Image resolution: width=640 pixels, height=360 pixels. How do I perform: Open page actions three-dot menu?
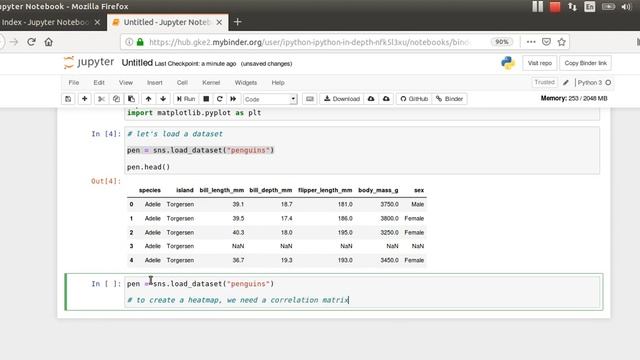tap(531, 42)
